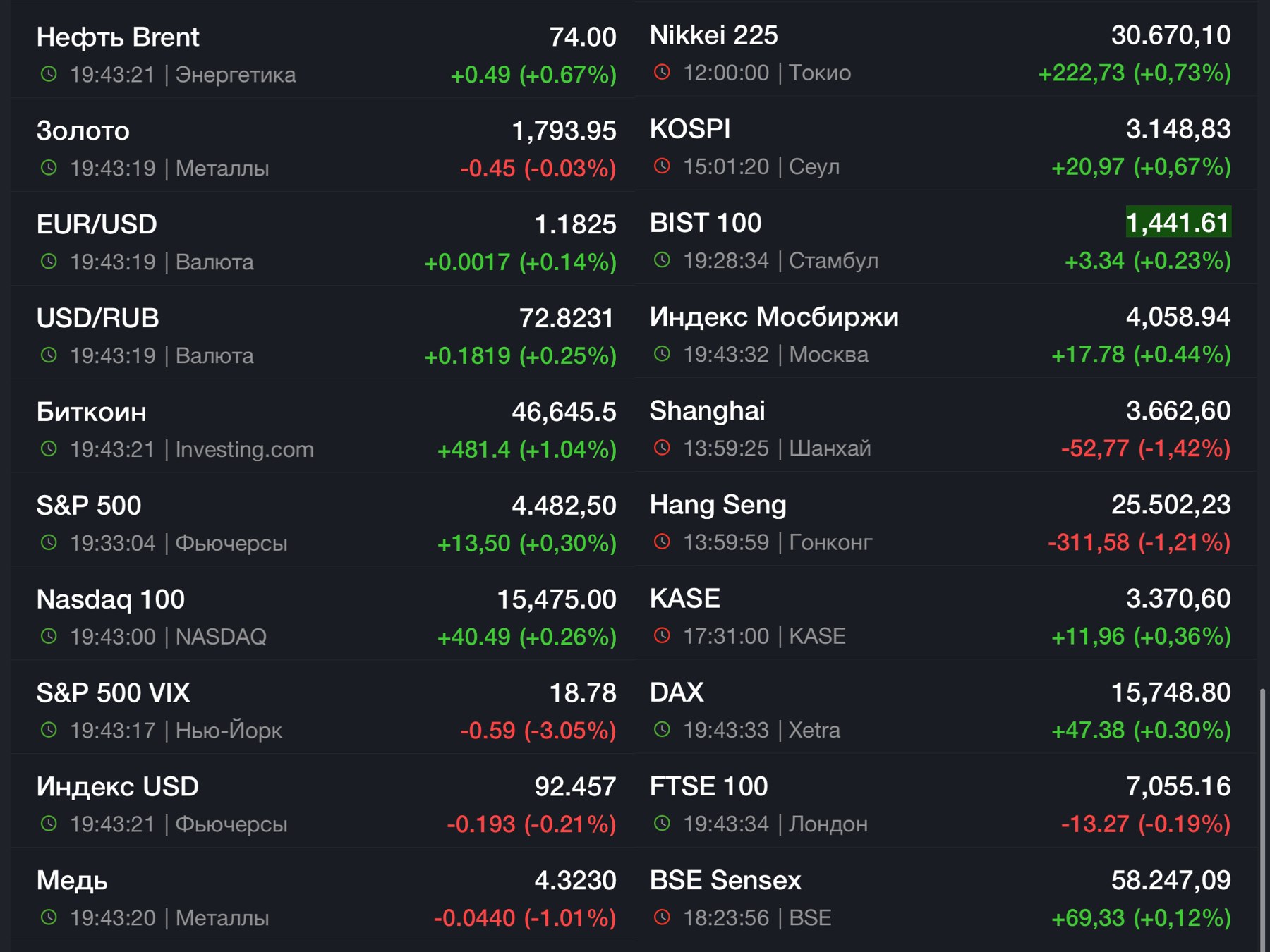
Task: Click the clock icon in the S&P 500 futures row
Action: [x=49, y=543]
